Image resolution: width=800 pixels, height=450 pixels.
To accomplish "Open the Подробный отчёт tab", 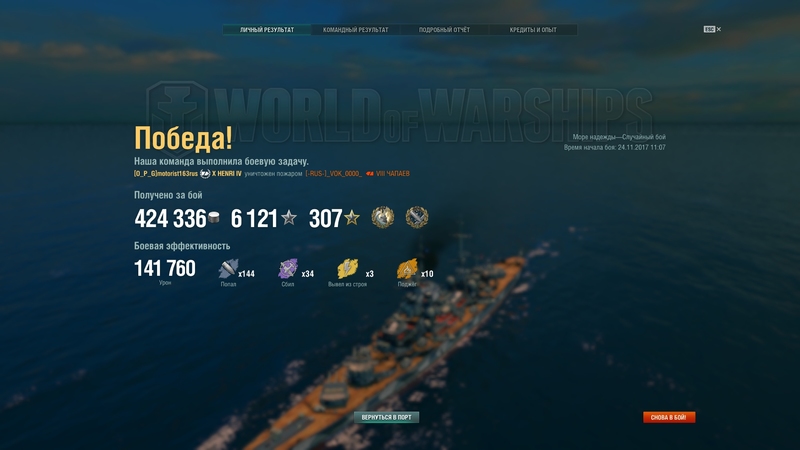I will pyautogui.click(x=444, y=30).
